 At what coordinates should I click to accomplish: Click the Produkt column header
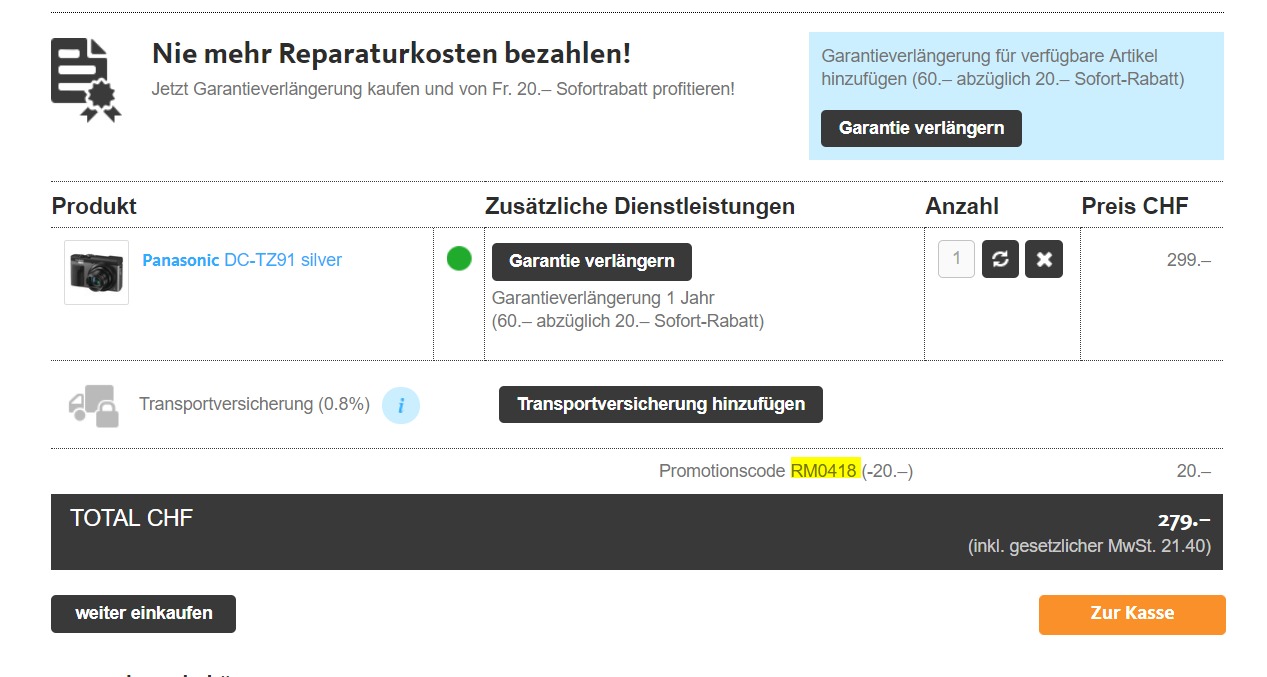(x=94, y=206)
